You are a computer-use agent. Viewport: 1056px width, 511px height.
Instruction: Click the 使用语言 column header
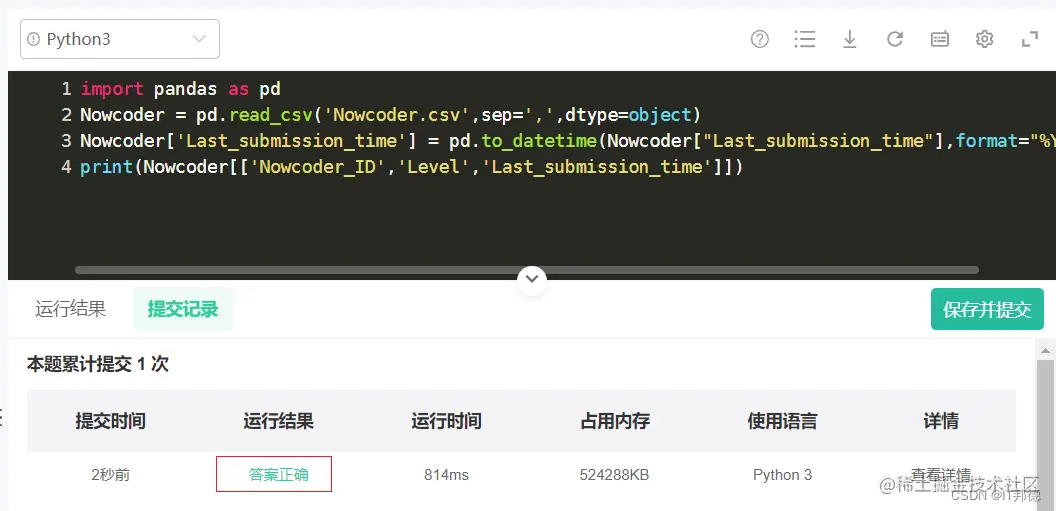pos(782,421)
